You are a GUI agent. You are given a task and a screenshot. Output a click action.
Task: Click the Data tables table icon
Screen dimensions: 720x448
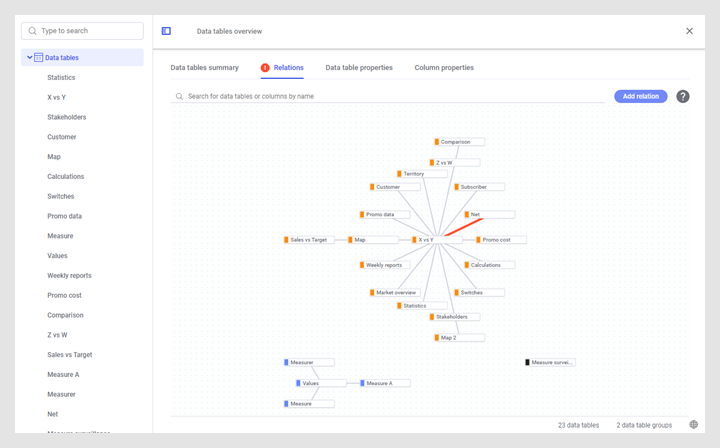pyautogui.click(x=39, y=58)
